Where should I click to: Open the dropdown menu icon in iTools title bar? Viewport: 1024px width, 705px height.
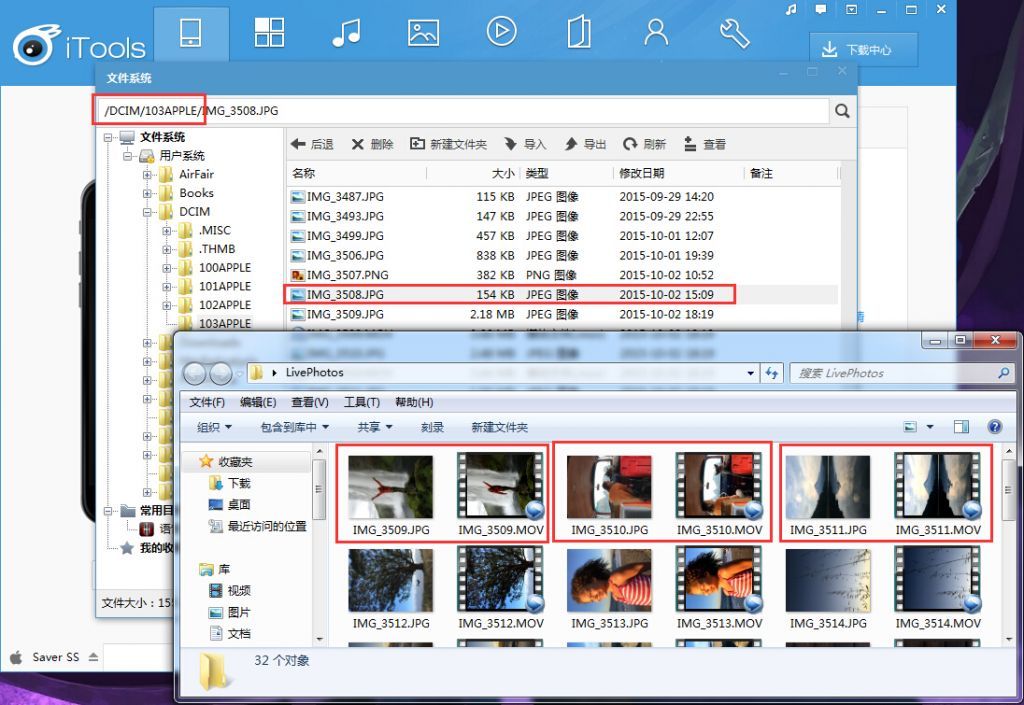pyautogui.click(x=852, y=9)
